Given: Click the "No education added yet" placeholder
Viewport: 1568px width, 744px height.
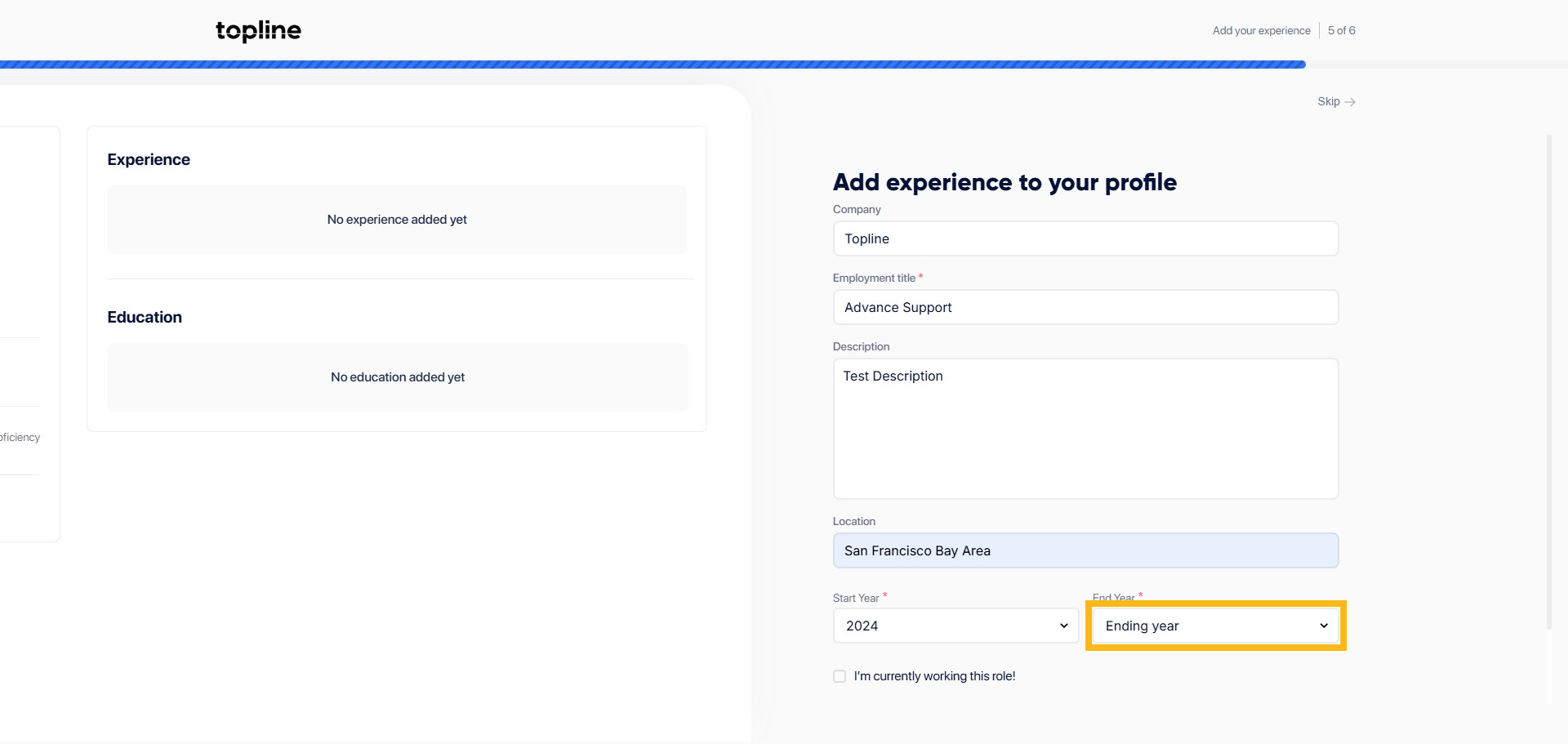Looking at the screenshot, I should (x=398, y=377).
